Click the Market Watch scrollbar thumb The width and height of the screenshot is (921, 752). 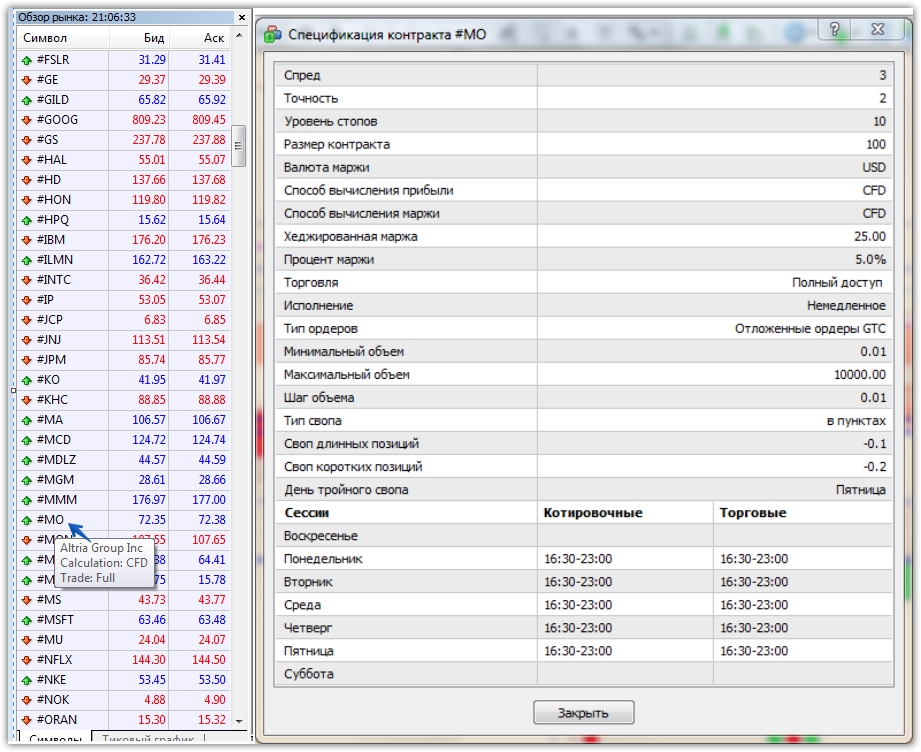click(238, 146)
